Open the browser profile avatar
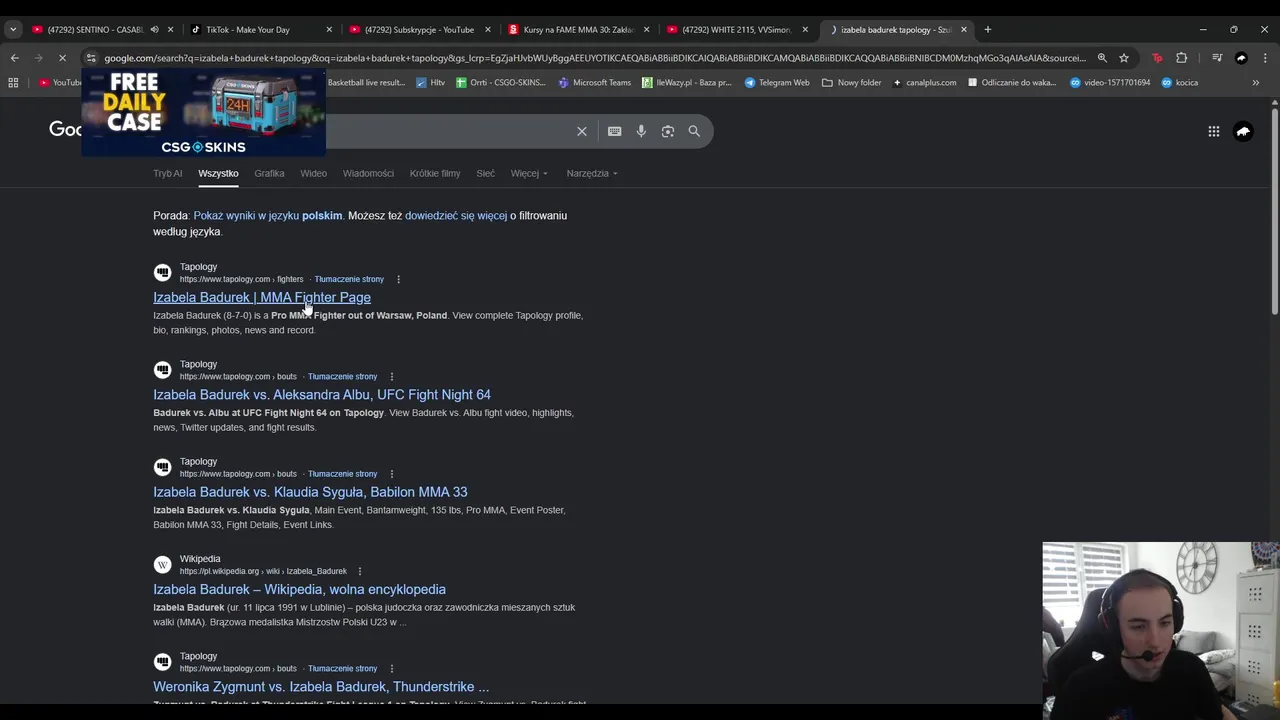Image resolution: width=1280 pixels, height=720 pixels. point(1241,58)
